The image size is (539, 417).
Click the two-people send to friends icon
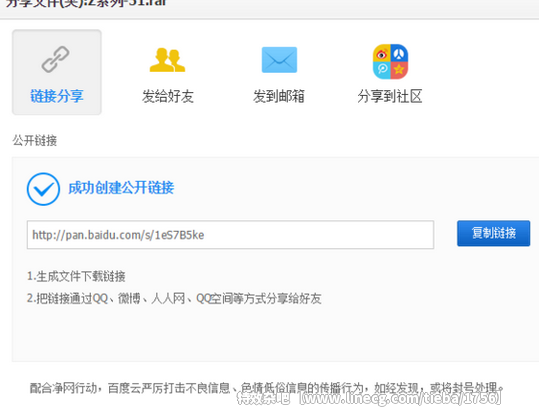click(x=167, y=60)
